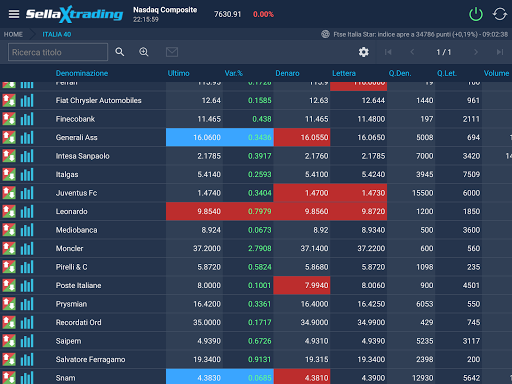This screenshot has width=512, height=384.
Task: Open table settings gear icon
Action: [364, 52]
